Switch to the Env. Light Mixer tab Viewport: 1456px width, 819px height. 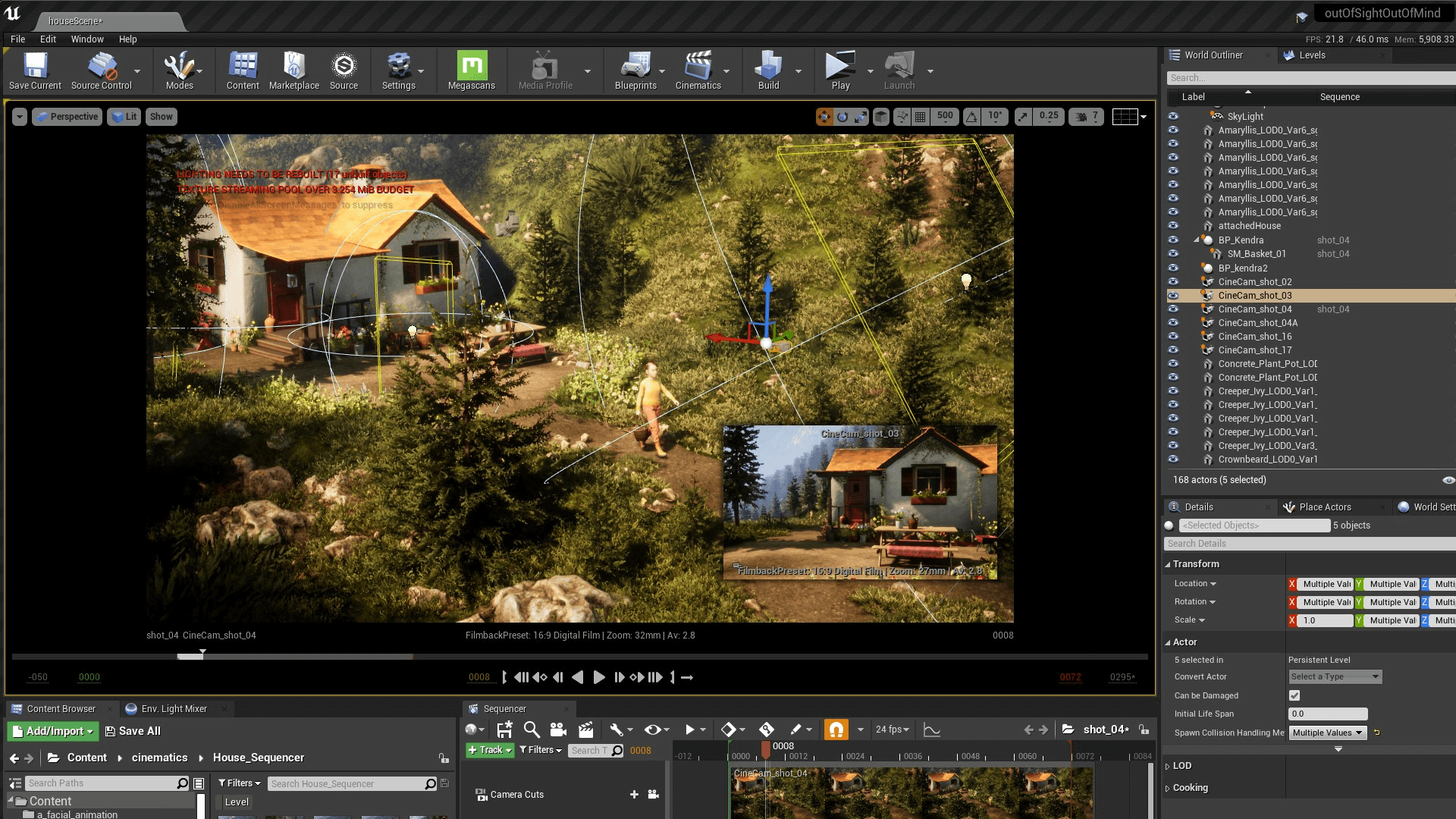[174, 708]
